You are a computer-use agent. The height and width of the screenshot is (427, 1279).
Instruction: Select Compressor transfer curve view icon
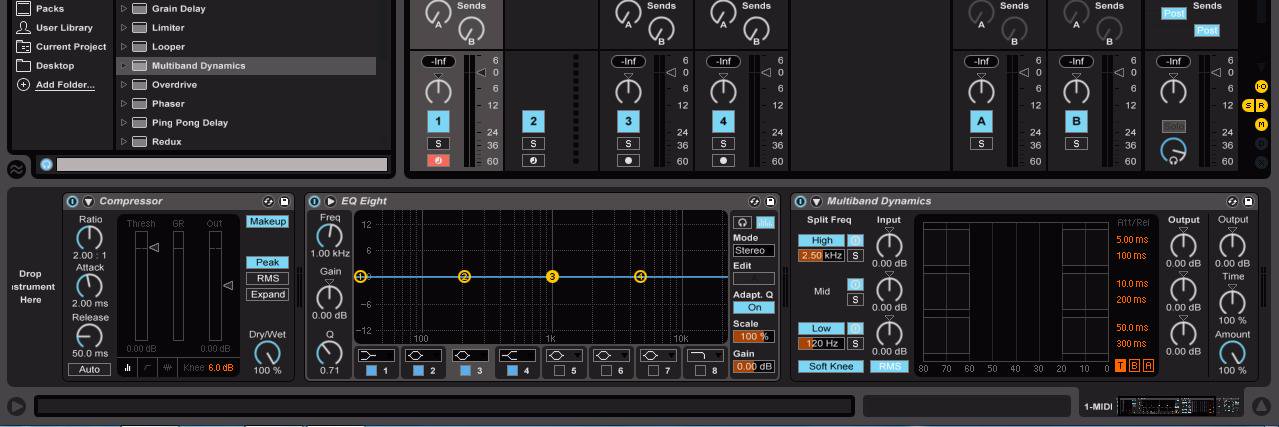pyautogui.click(x=148, y=368)
